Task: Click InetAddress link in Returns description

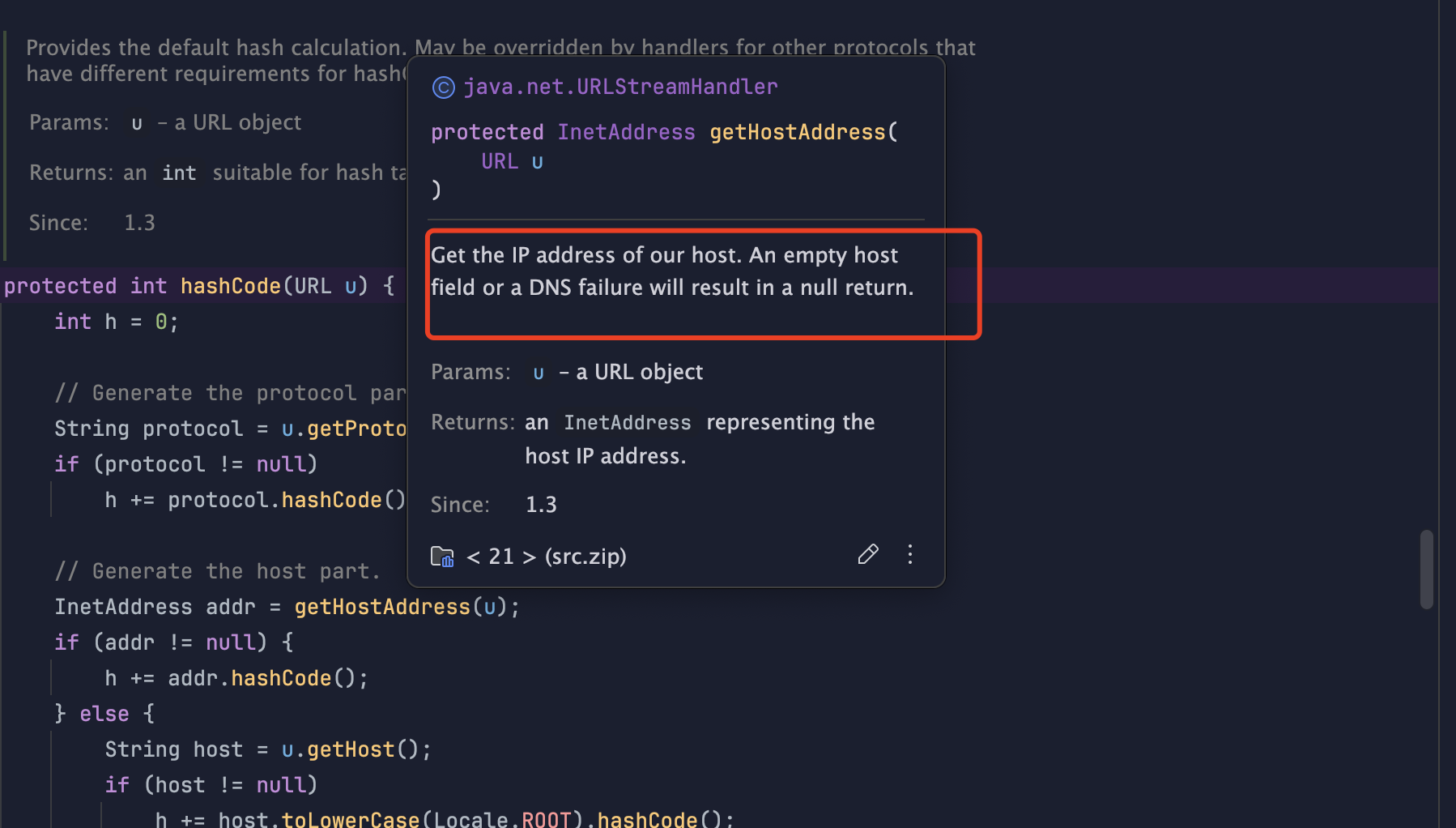Action: pos(628,423)
